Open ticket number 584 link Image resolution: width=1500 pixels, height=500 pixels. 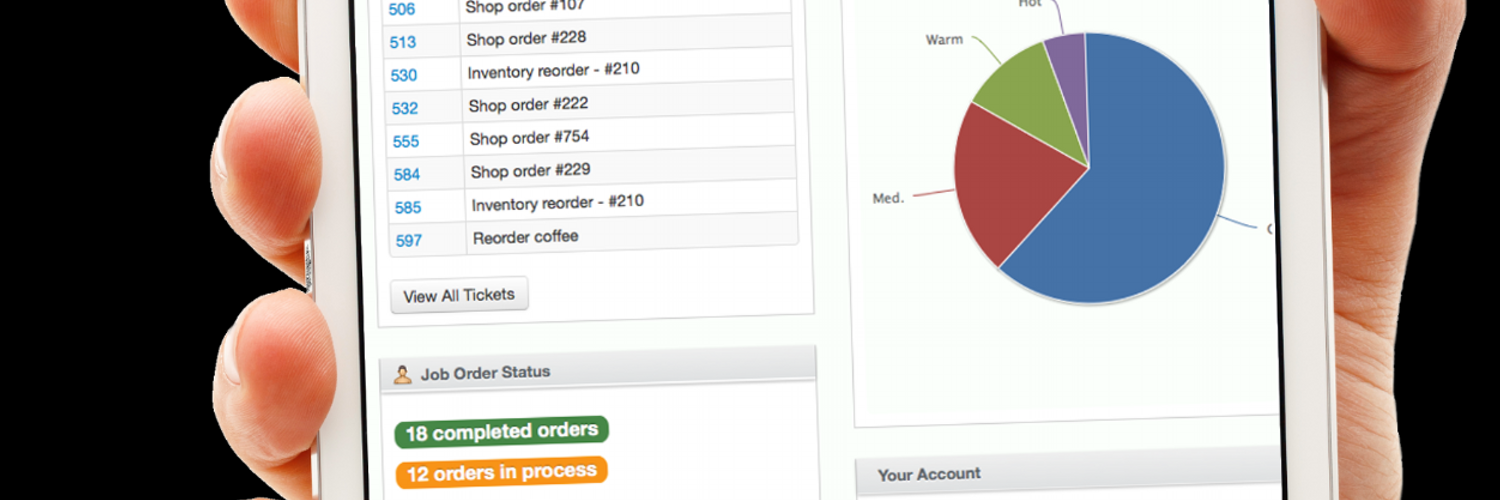407,174
